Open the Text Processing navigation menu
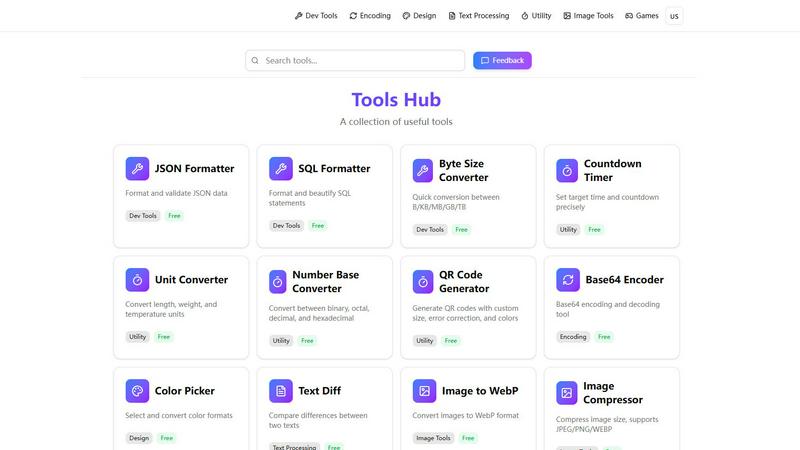This screenshot has height=450, width=800. [x=479, y=16]
